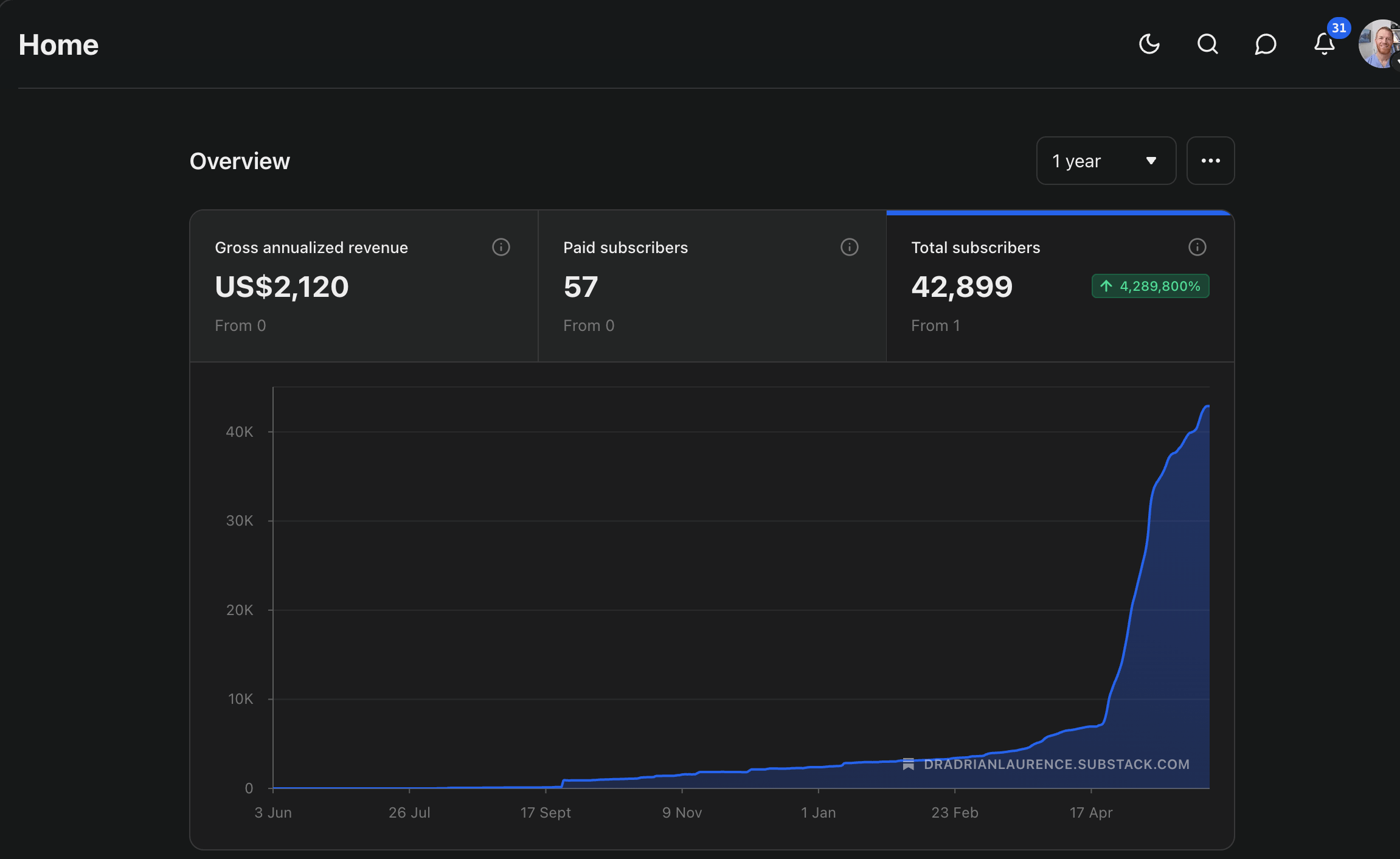1400x859 pixels.
Task: Expand the 1 year time range dropdown
Action: point(1106,161)
